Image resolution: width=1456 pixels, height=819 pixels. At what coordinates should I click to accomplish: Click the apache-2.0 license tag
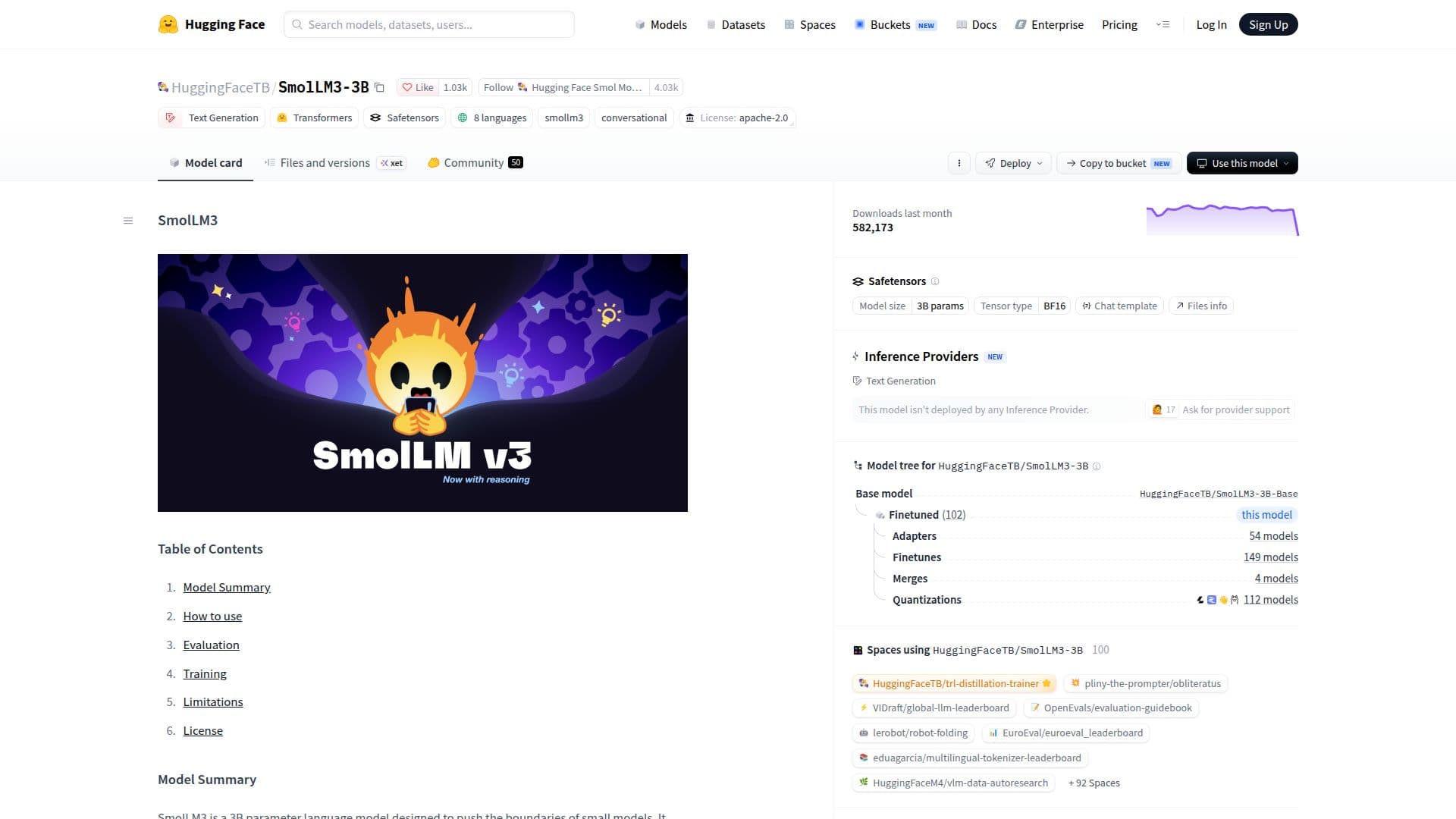point(737,118)
